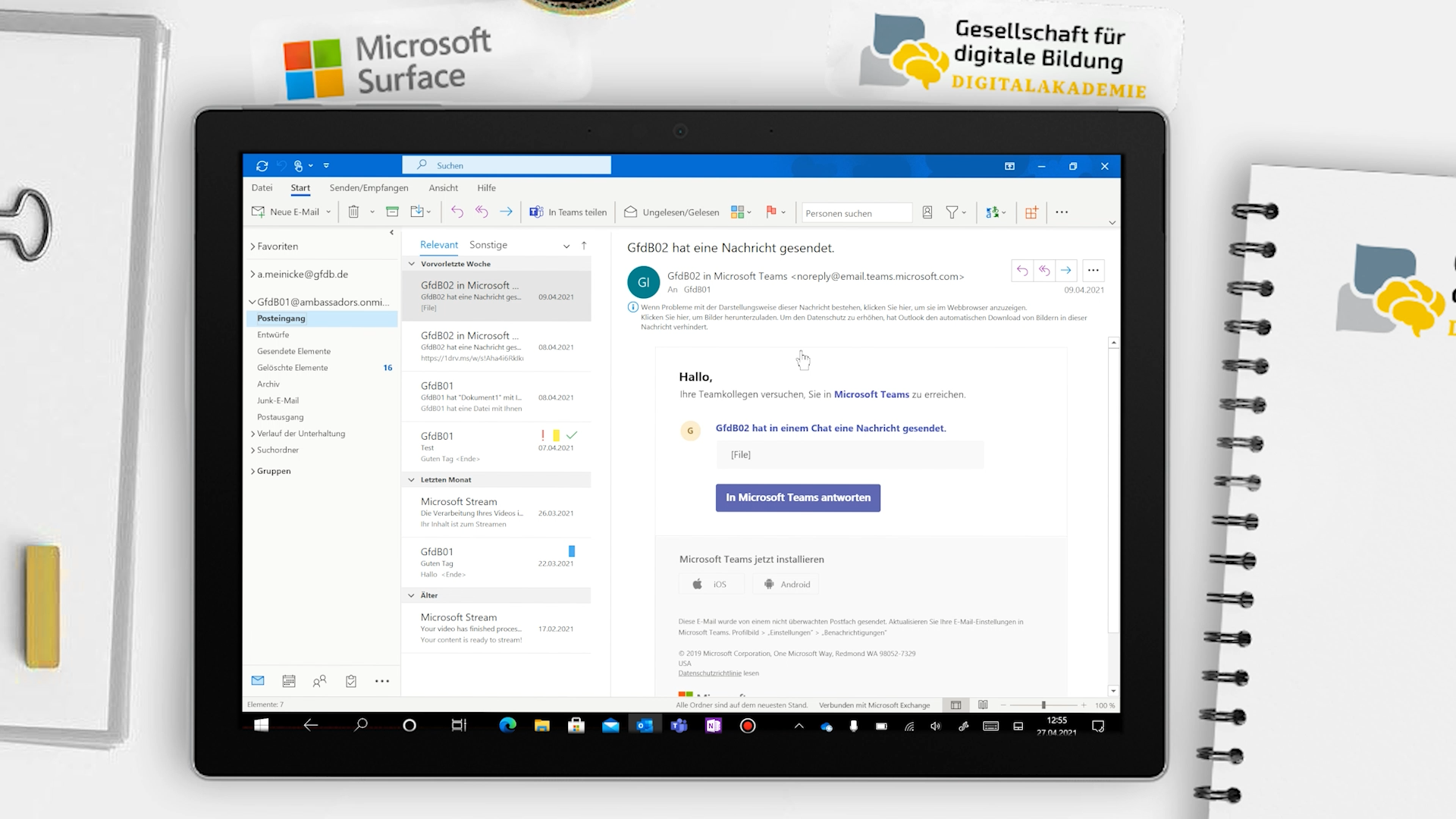Select the Start ribbon tab

pyautogui.click(x=300, y=188)
